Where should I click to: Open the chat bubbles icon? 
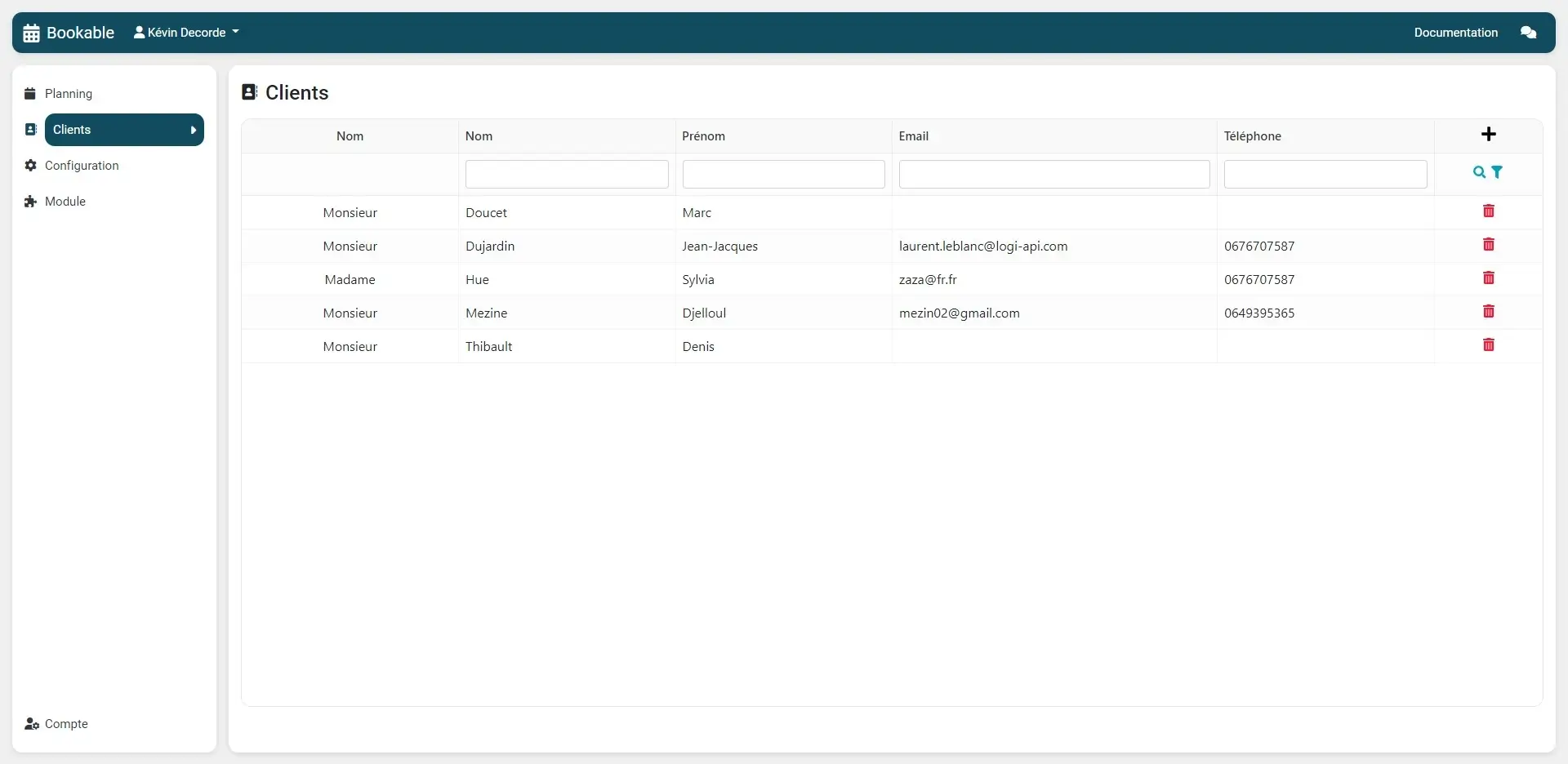[1528, 33]
